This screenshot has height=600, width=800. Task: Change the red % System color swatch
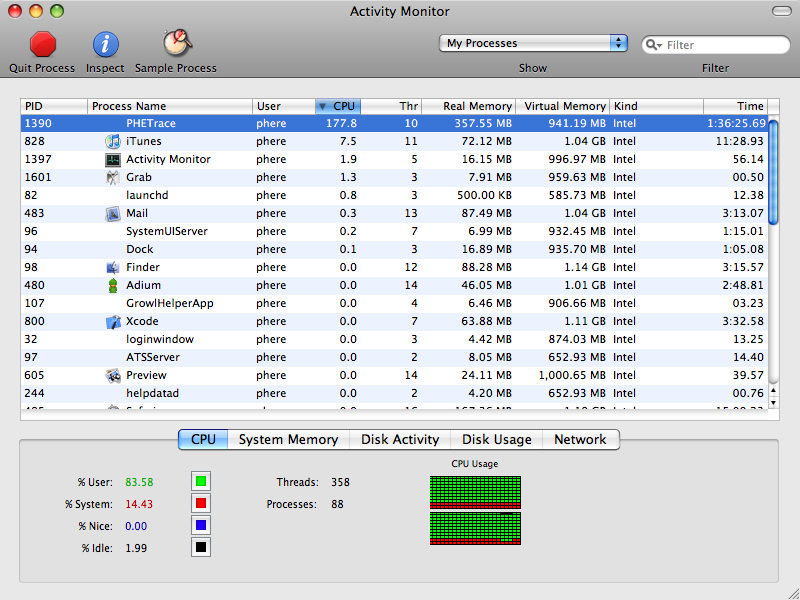[201, 504]
